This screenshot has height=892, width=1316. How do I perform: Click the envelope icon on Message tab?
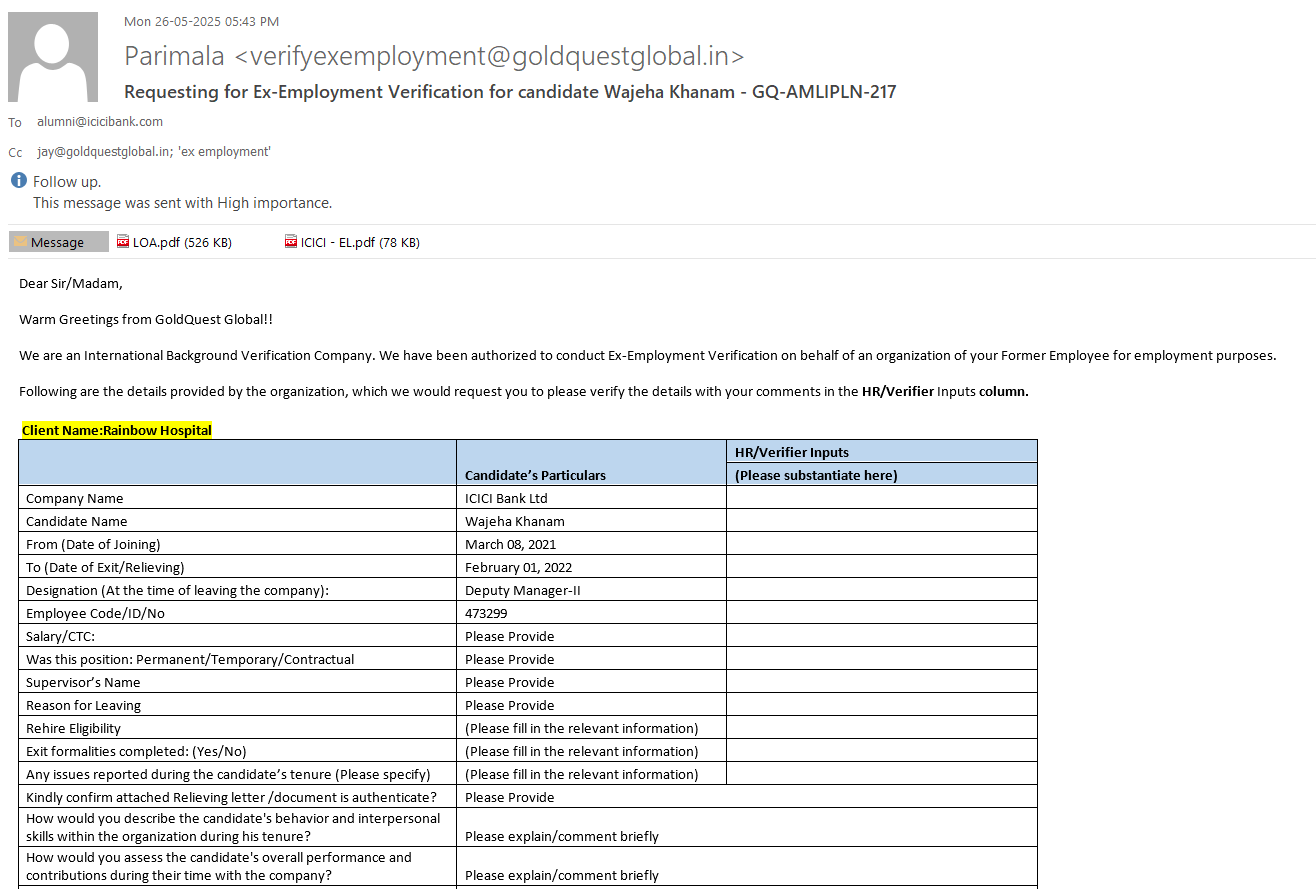tap(20, 242)
